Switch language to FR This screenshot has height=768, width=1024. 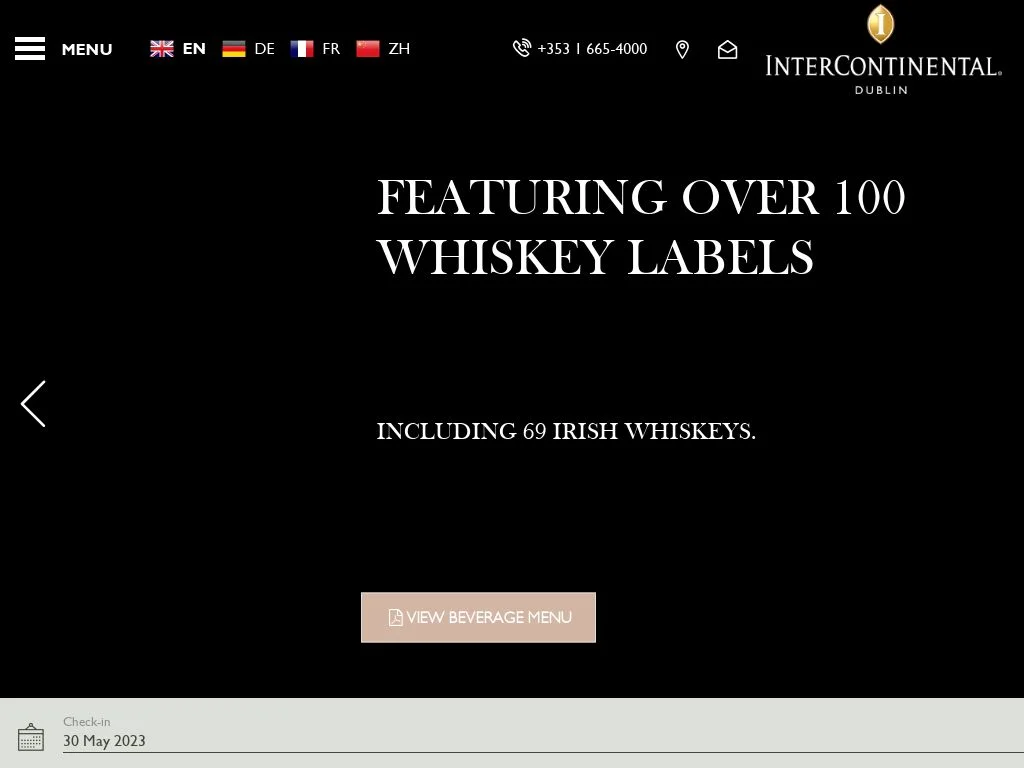(331, 49)
